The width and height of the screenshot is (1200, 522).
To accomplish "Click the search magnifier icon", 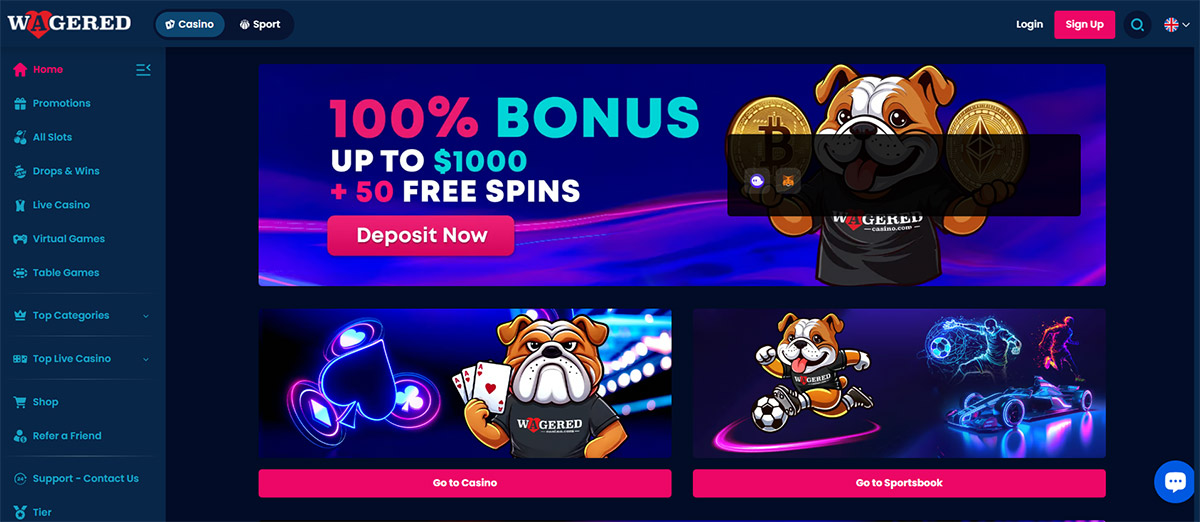I will [x=1137, y=24].
